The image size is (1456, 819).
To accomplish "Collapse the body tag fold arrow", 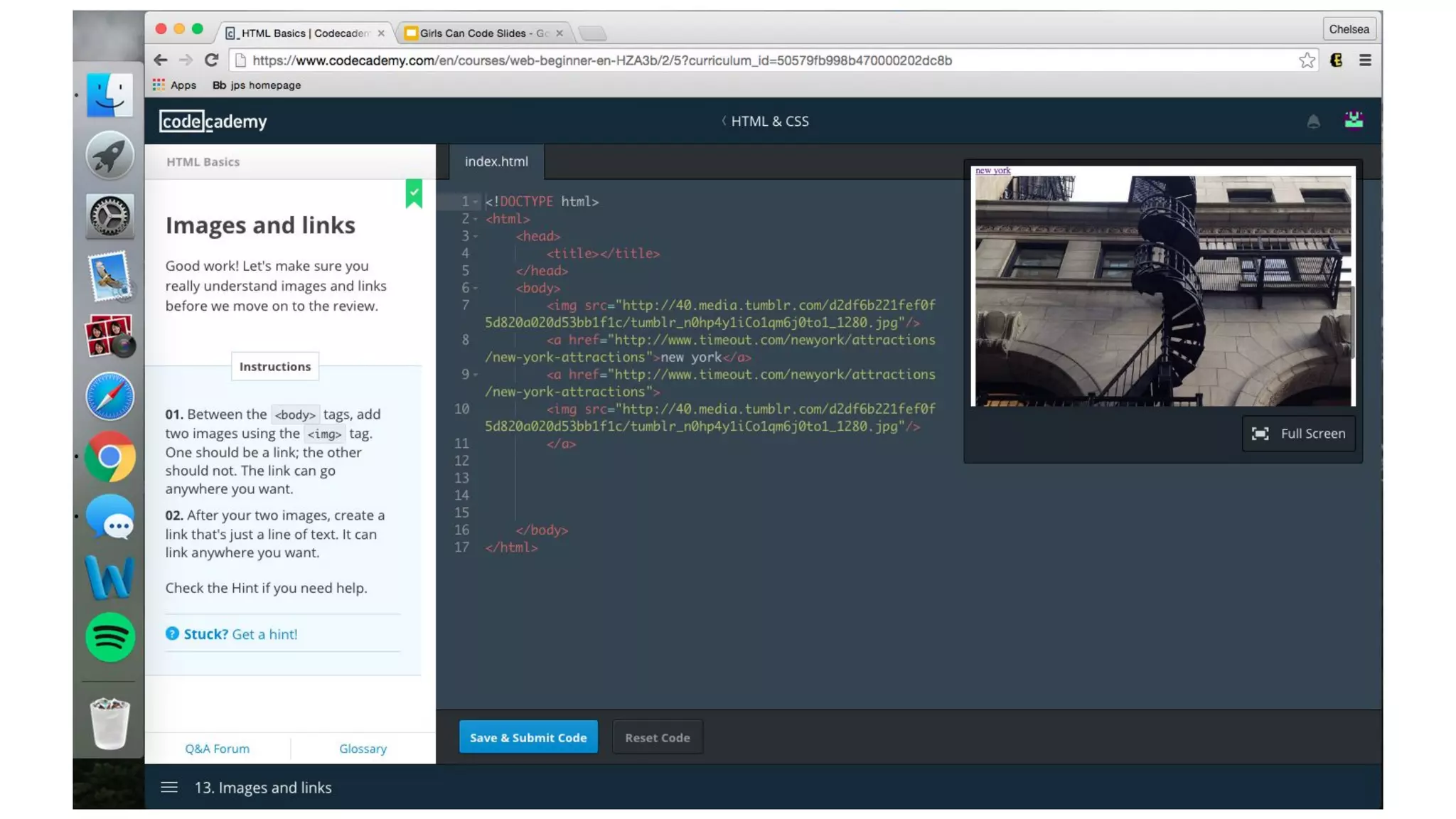I will point(475,288).
